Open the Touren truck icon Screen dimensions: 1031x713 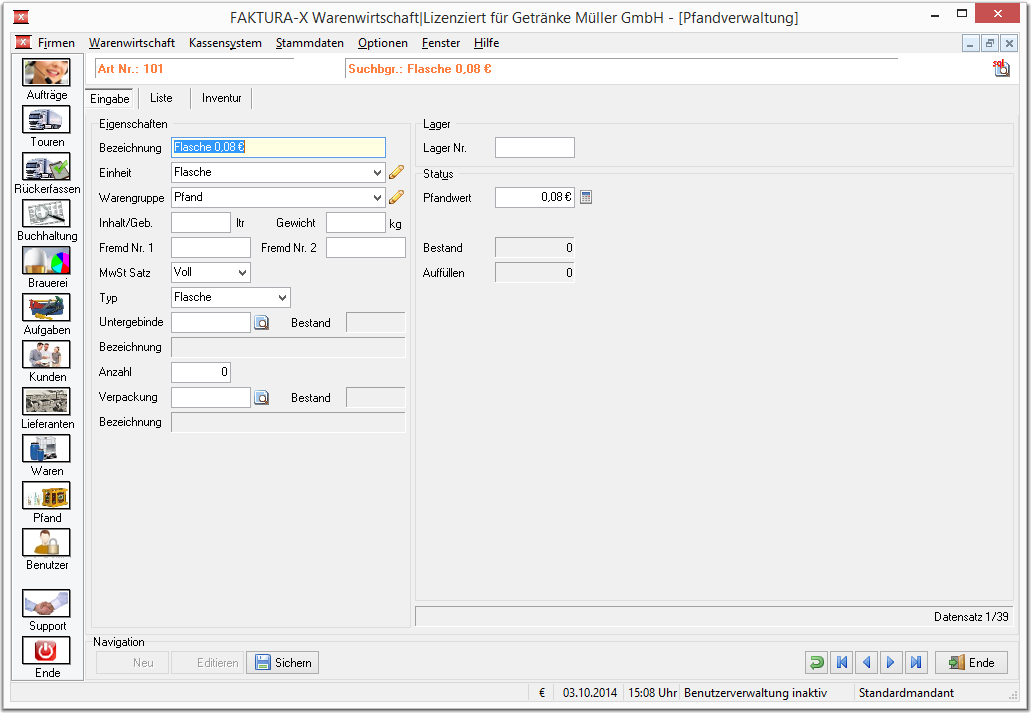coord(46,120)
